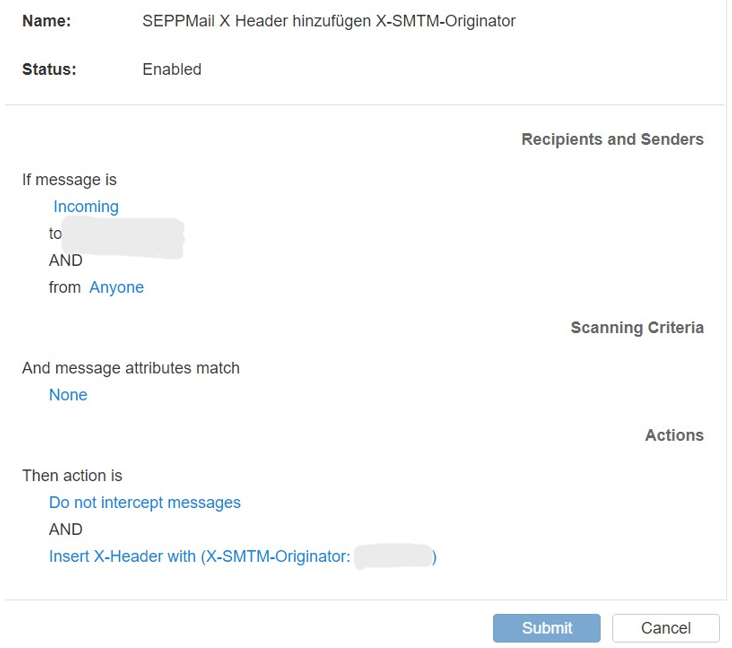732x648 pixels.
Task: Click the Enabled status value
Action: click(172, 69)
